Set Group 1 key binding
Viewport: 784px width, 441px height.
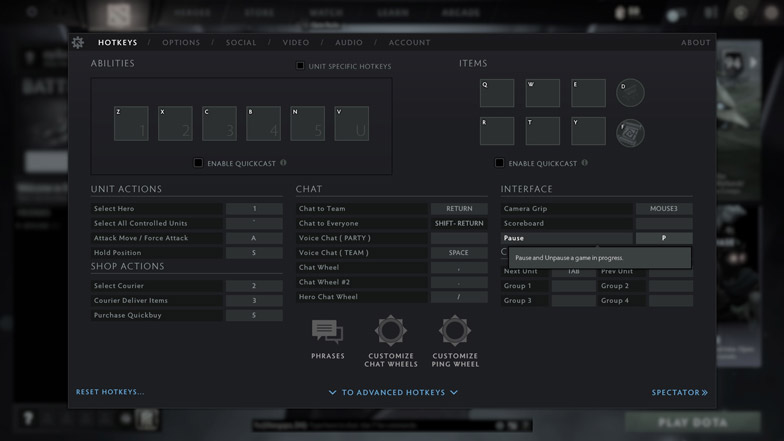pos(574,286)
